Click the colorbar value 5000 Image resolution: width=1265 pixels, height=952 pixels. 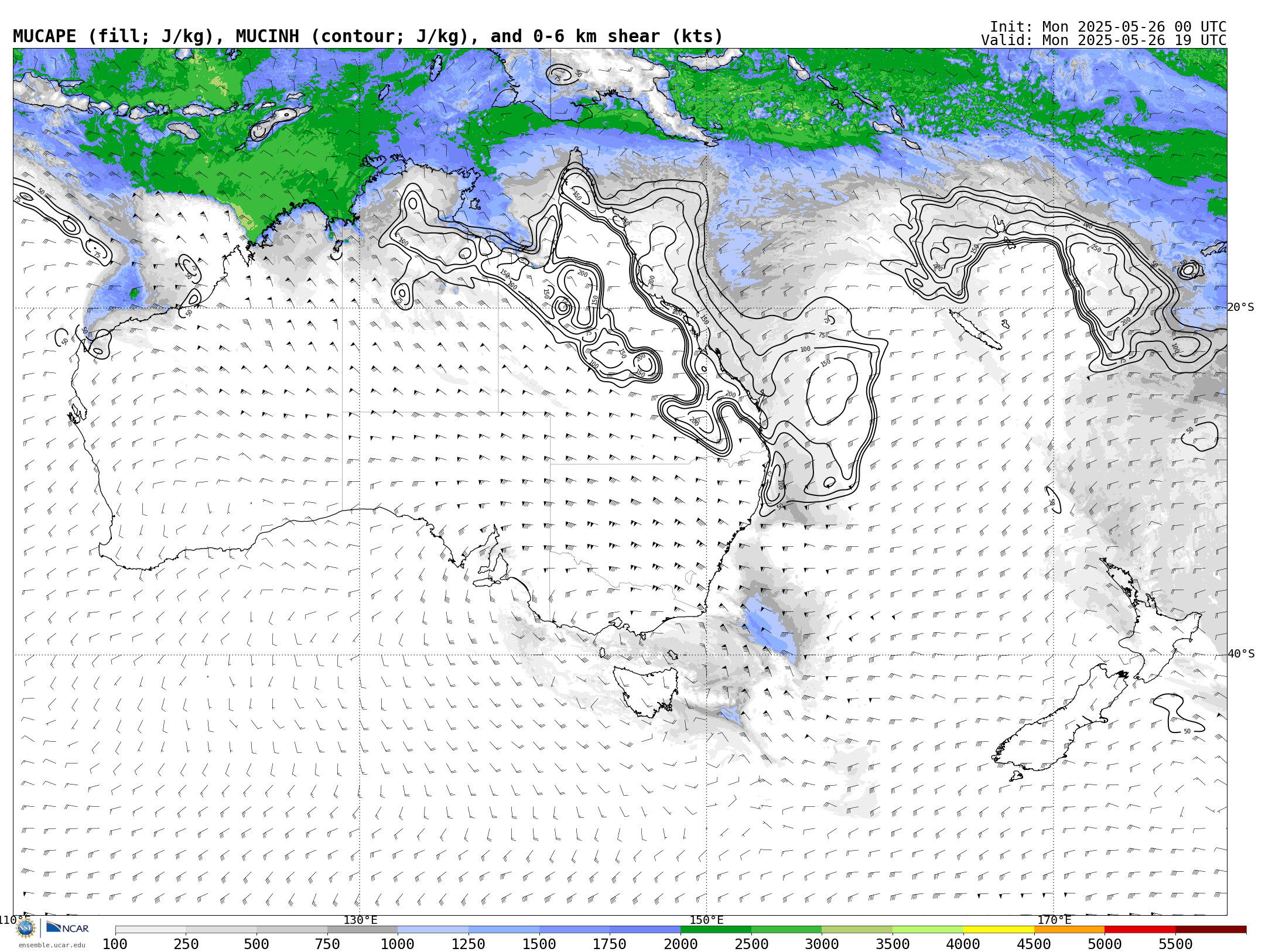pos(1105,944)
